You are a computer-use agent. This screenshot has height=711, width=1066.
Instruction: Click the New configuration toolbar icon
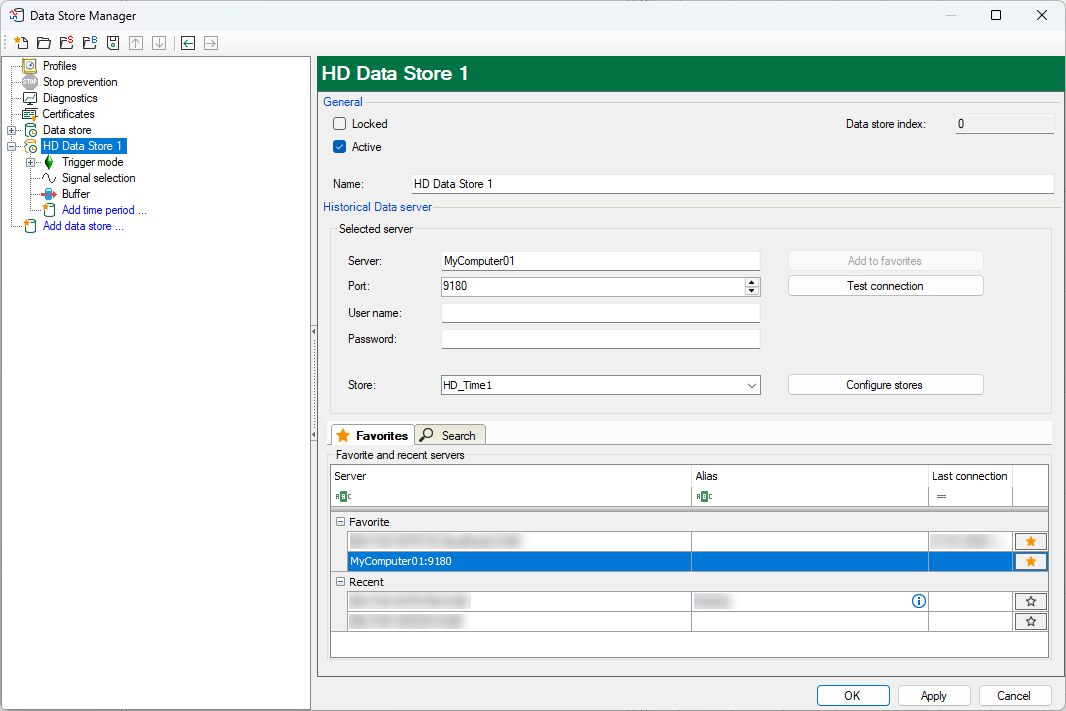pyautogui.click(x=20, y=43)
